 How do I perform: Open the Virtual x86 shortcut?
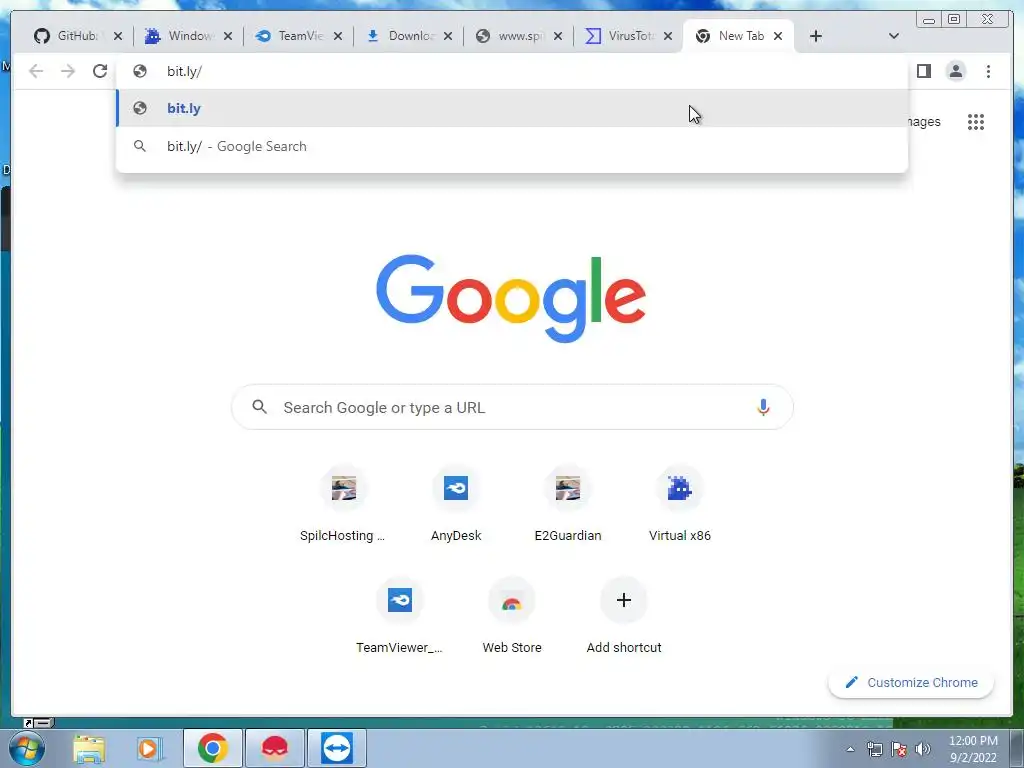coord(679,505)
